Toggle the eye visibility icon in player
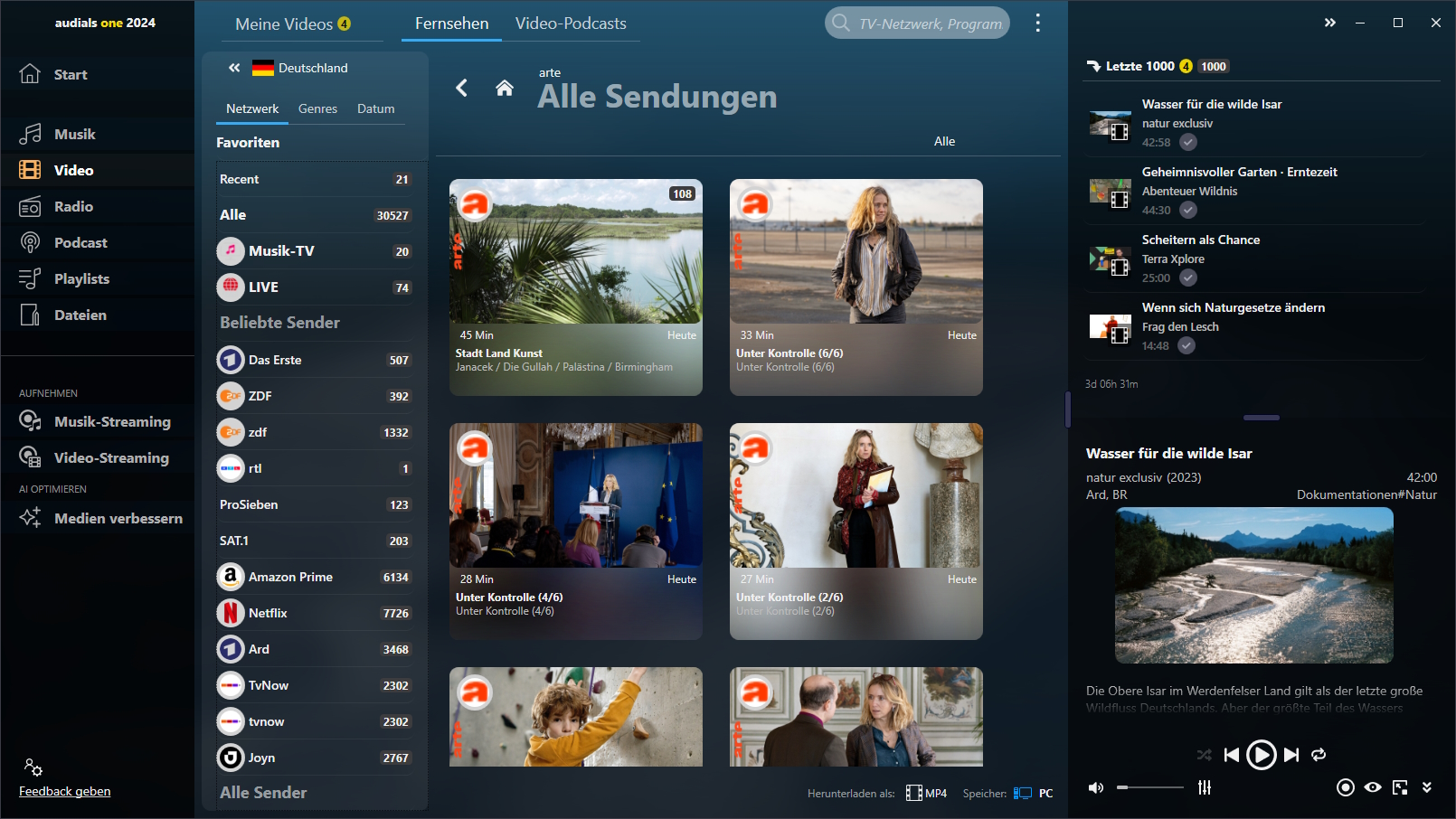Viewport: 1456px width, 819px height. (1373, 787)
